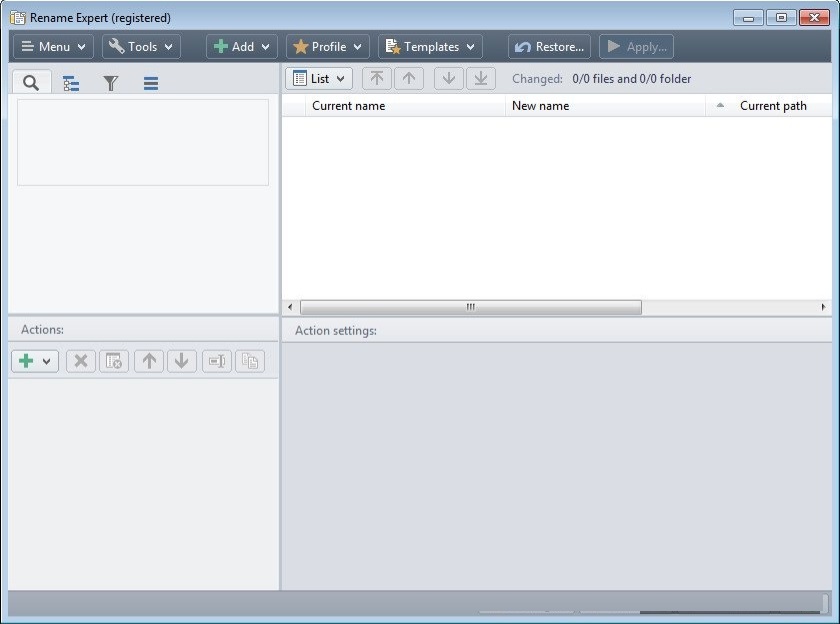
Task: Open the Profile dropdown with star icon
Action: 327,47
